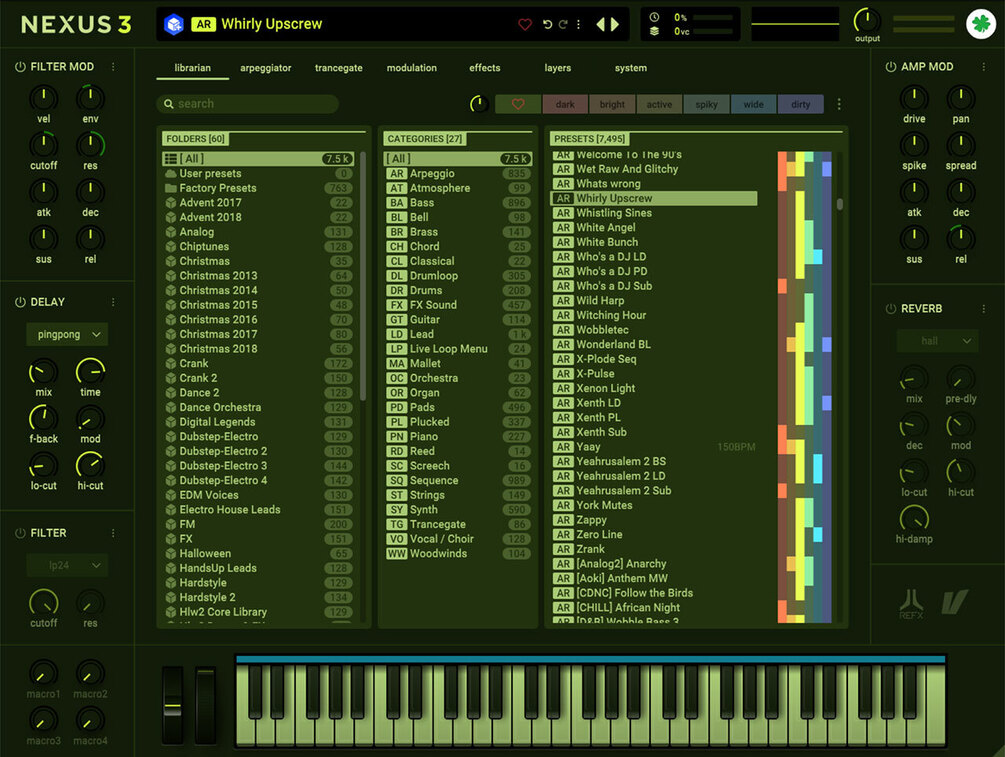The width and height of the screenshot is (1005, 757).
Task: Toggle Delay power button
Action: [x=20, y=302]
